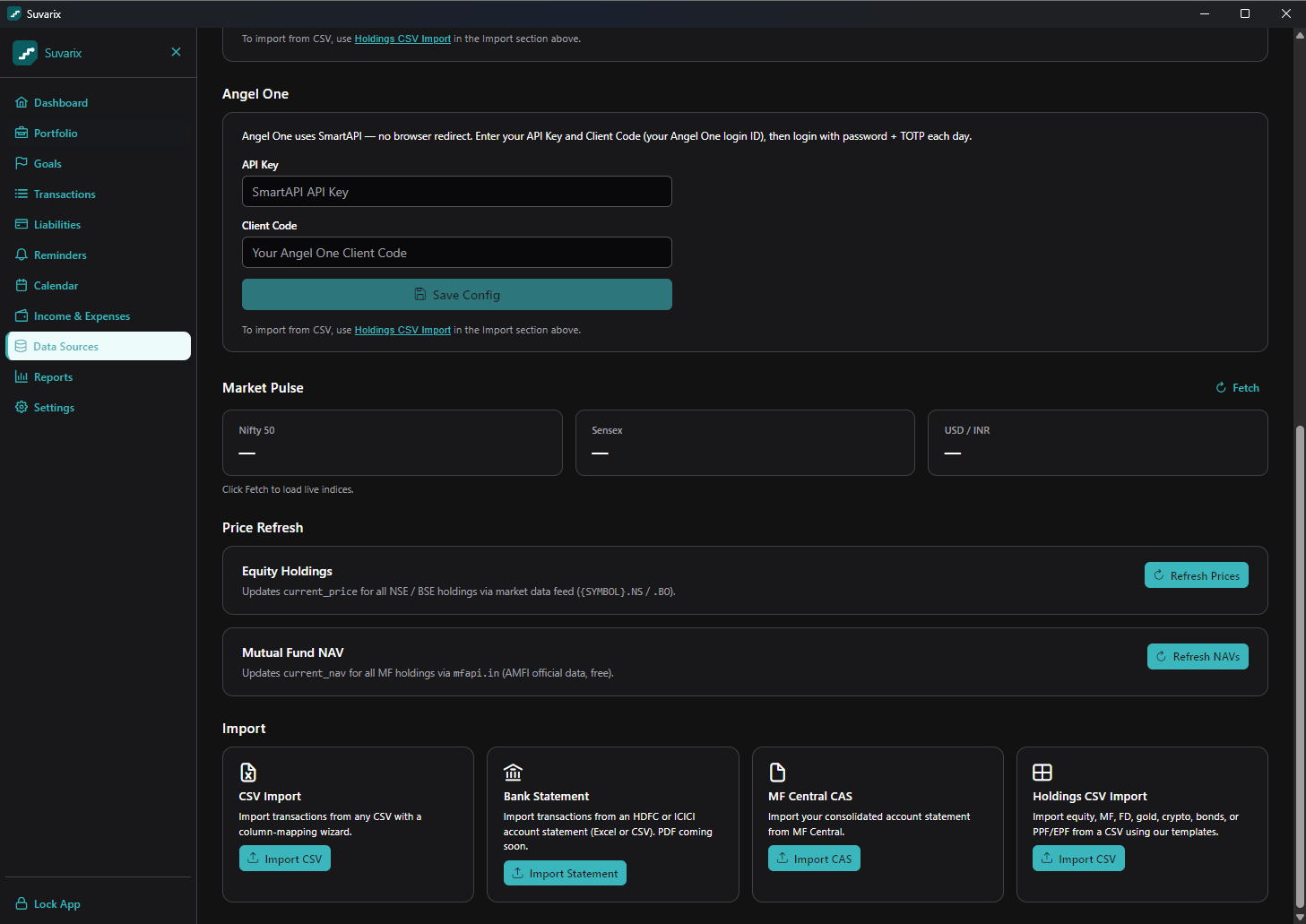Click the Transactions list icon
Image resolution: width=1306 pixels, height=924 pixels.
pos(22,194)
